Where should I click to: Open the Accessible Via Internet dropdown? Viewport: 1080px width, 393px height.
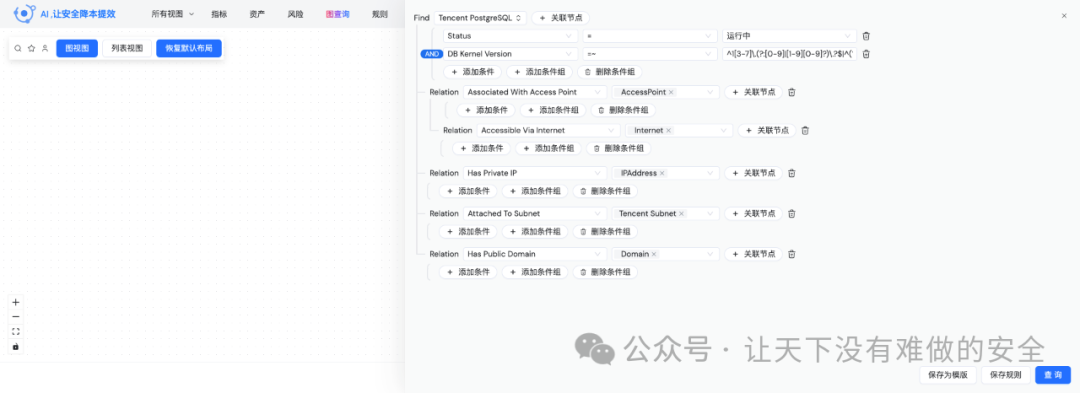(x=548, y=130)
